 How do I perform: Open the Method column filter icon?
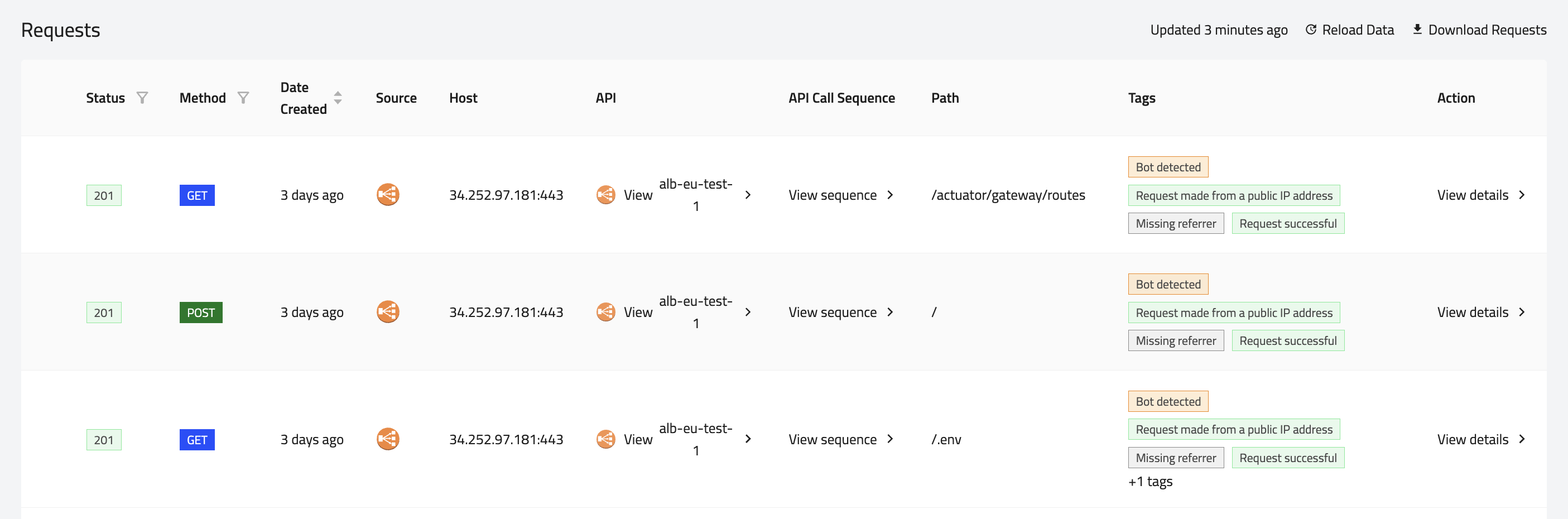pos(243,98)
